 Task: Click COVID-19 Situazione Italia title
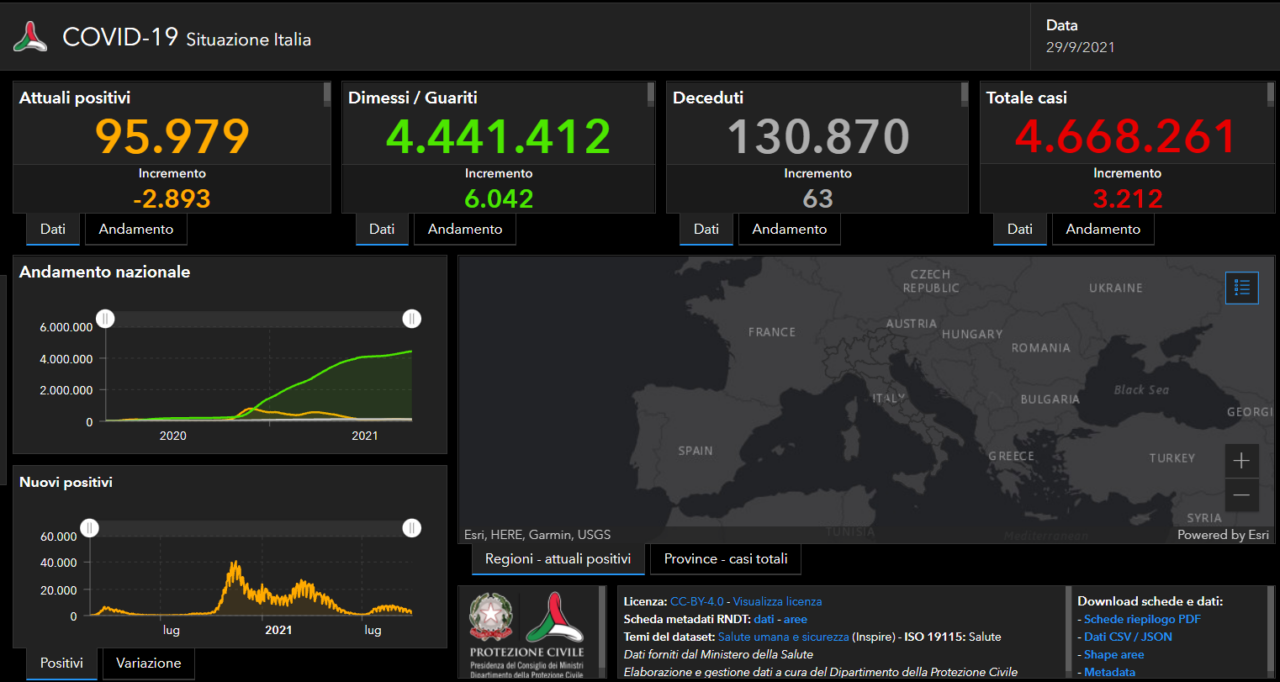coord(186,38)
